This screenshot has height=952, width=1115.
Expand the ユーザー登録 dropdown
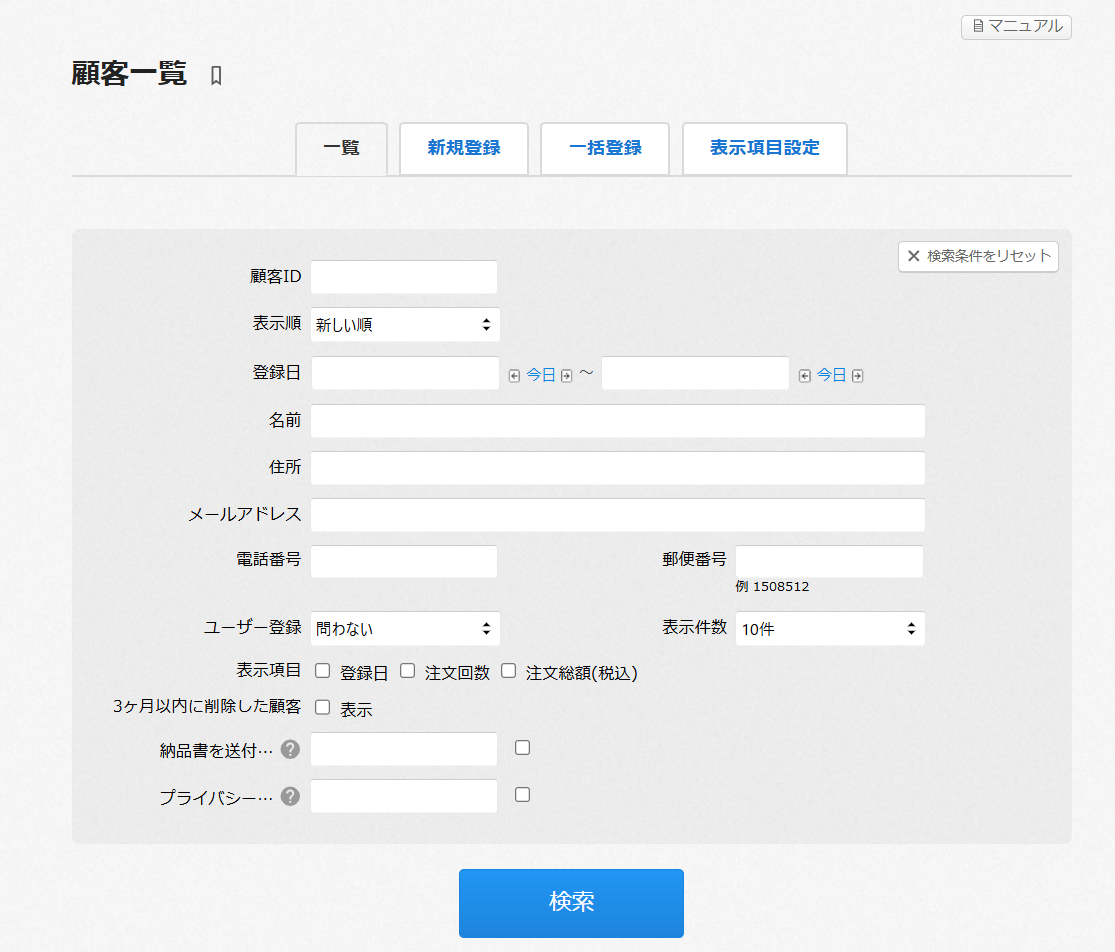click(x=405, y=629)
